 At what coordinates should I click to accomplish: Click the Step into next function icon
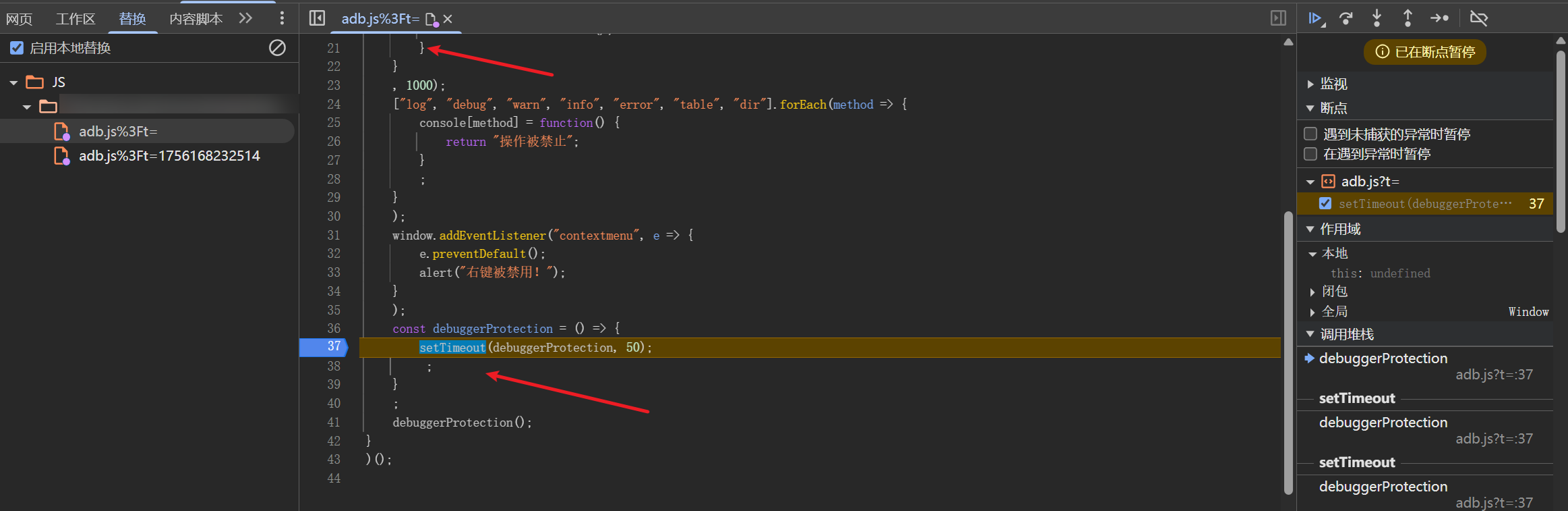click(1376, 18)
